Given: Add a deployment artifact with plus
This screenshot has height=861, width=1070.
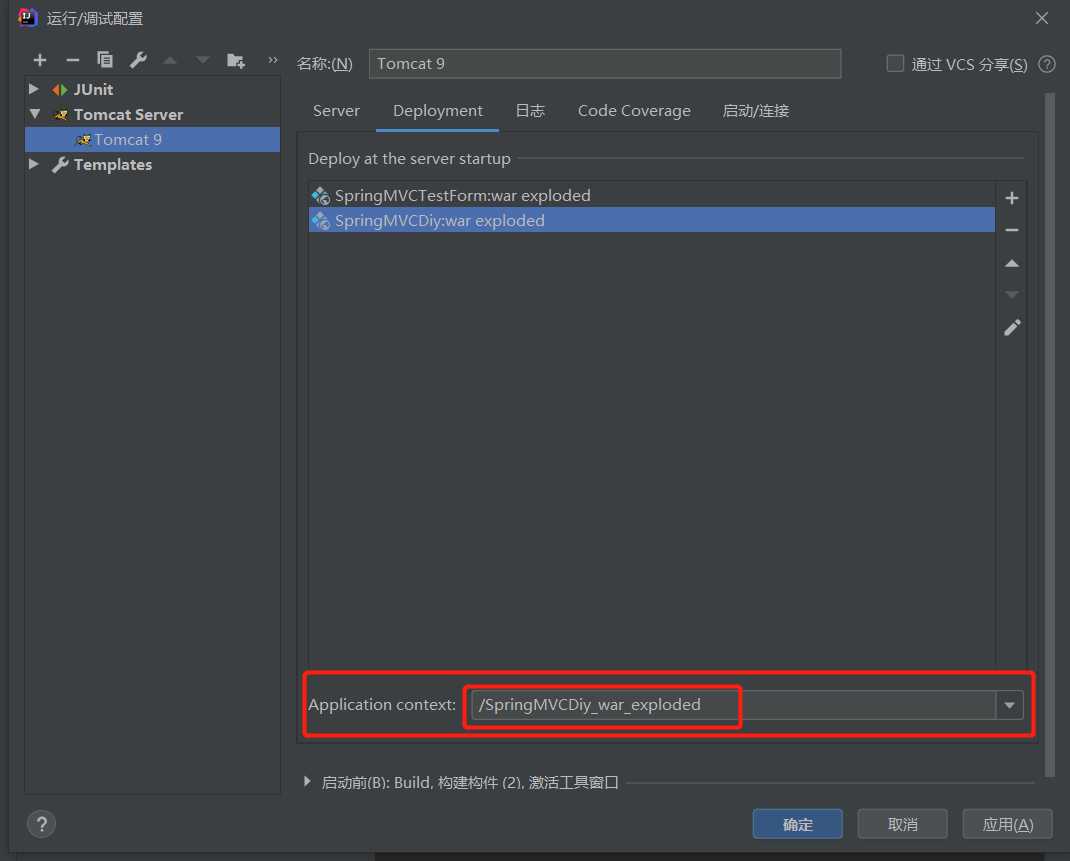Looking at the screenshot, I should (x=1012, y=198).
